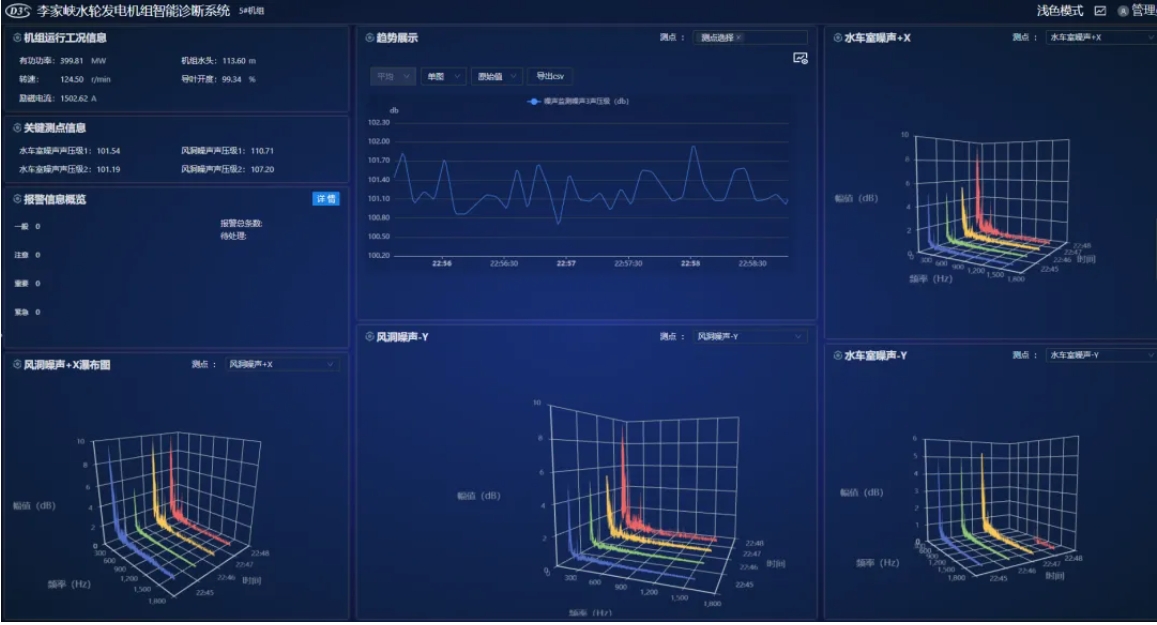Open the 风洞噪声+X 测点 dropdown
Viewport: 1157px width, 625px height.
281,365
